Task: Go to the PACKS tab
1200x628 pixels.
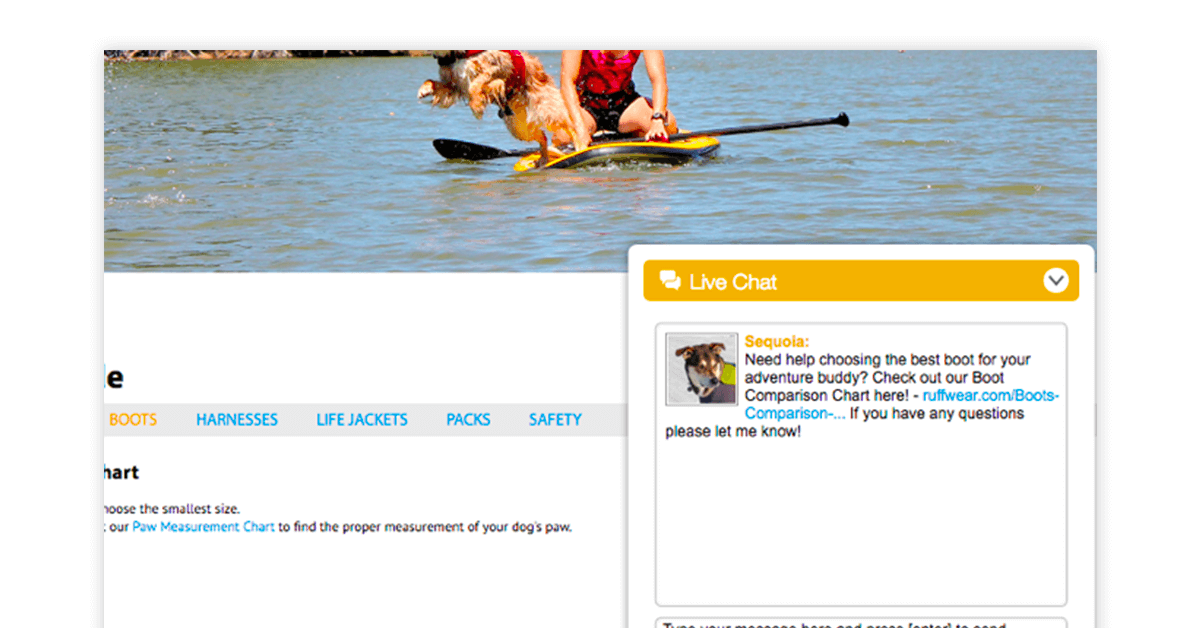Action: [x=468, y=420]
